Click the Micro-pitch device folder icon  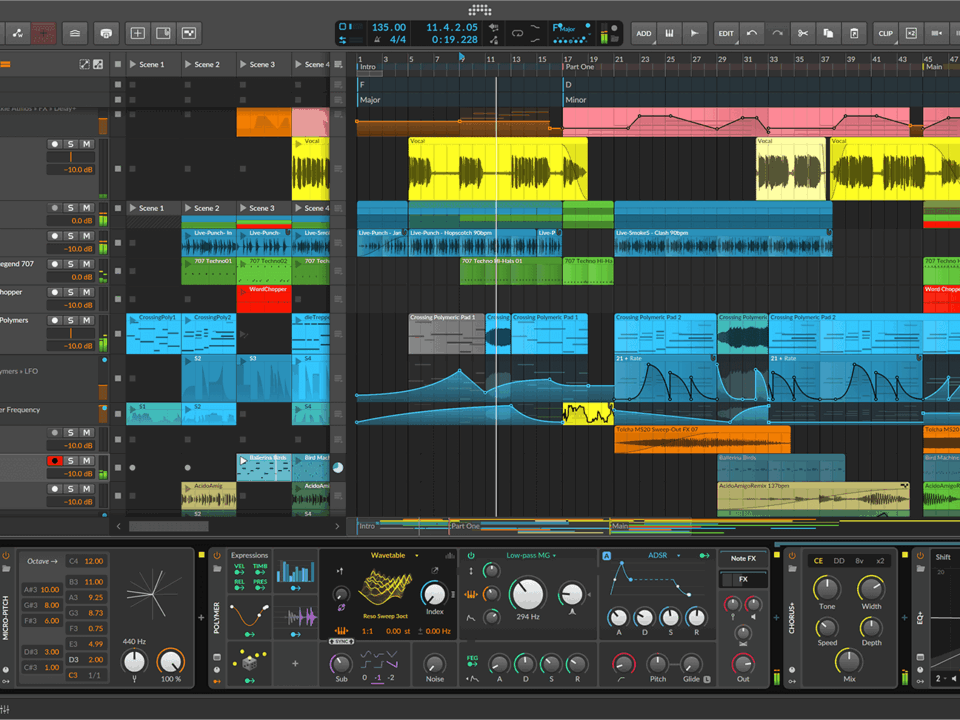(7, 570)
